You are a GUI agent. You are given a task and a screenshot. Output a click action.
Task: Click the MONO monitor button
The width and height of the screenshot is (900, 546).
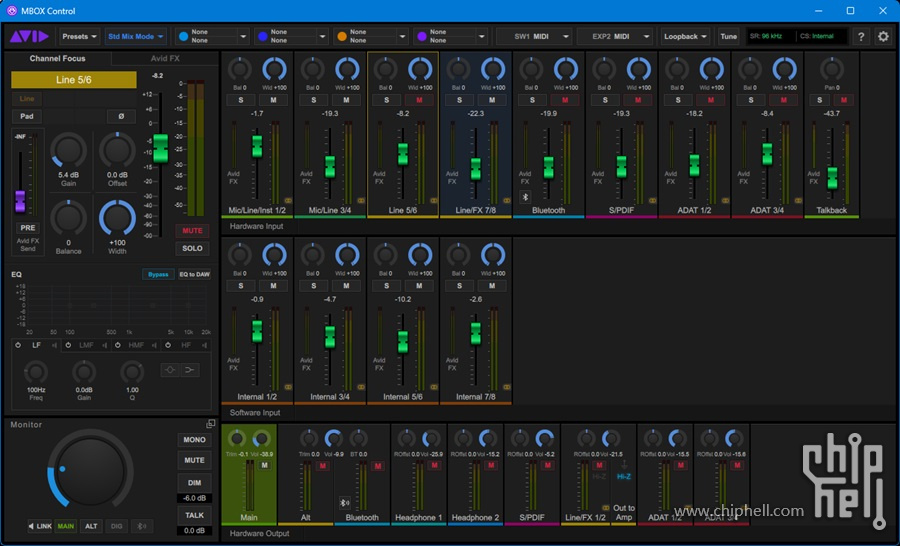pos(195,439)
